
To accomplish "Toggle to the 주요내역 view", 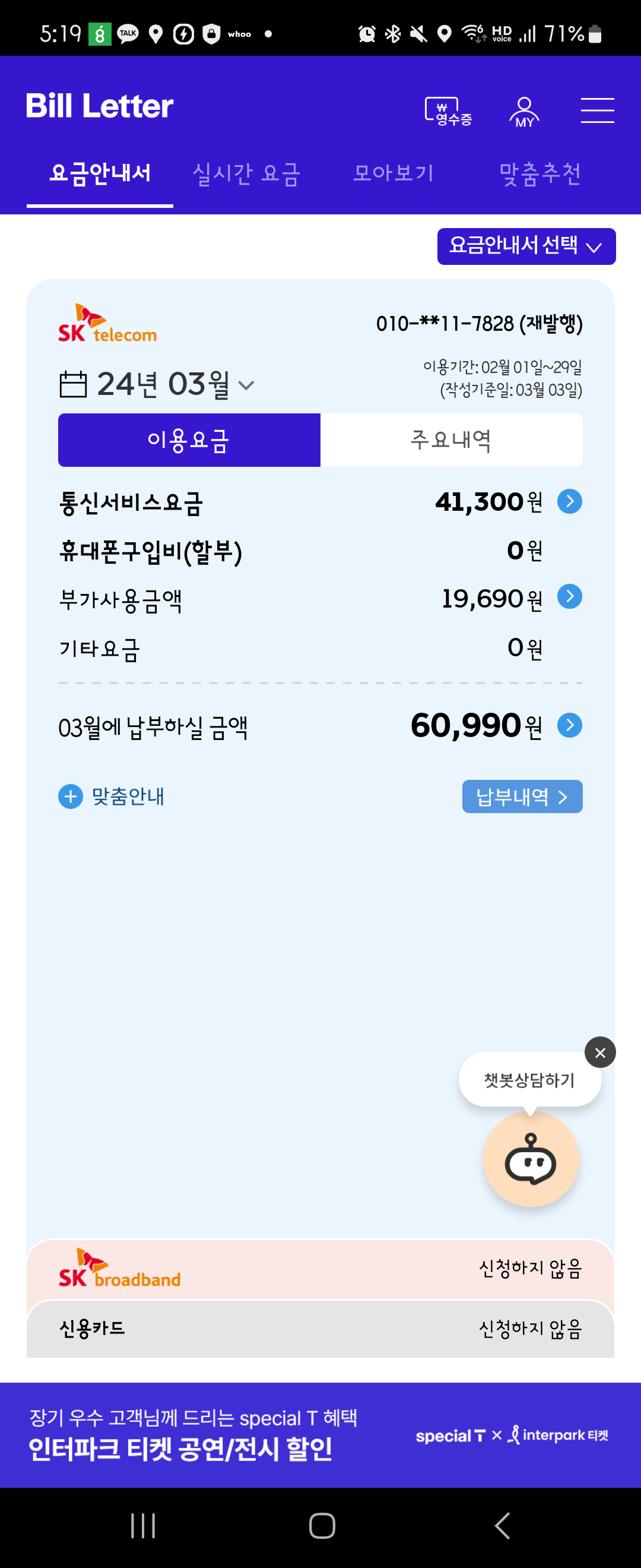I will point(450,440).
